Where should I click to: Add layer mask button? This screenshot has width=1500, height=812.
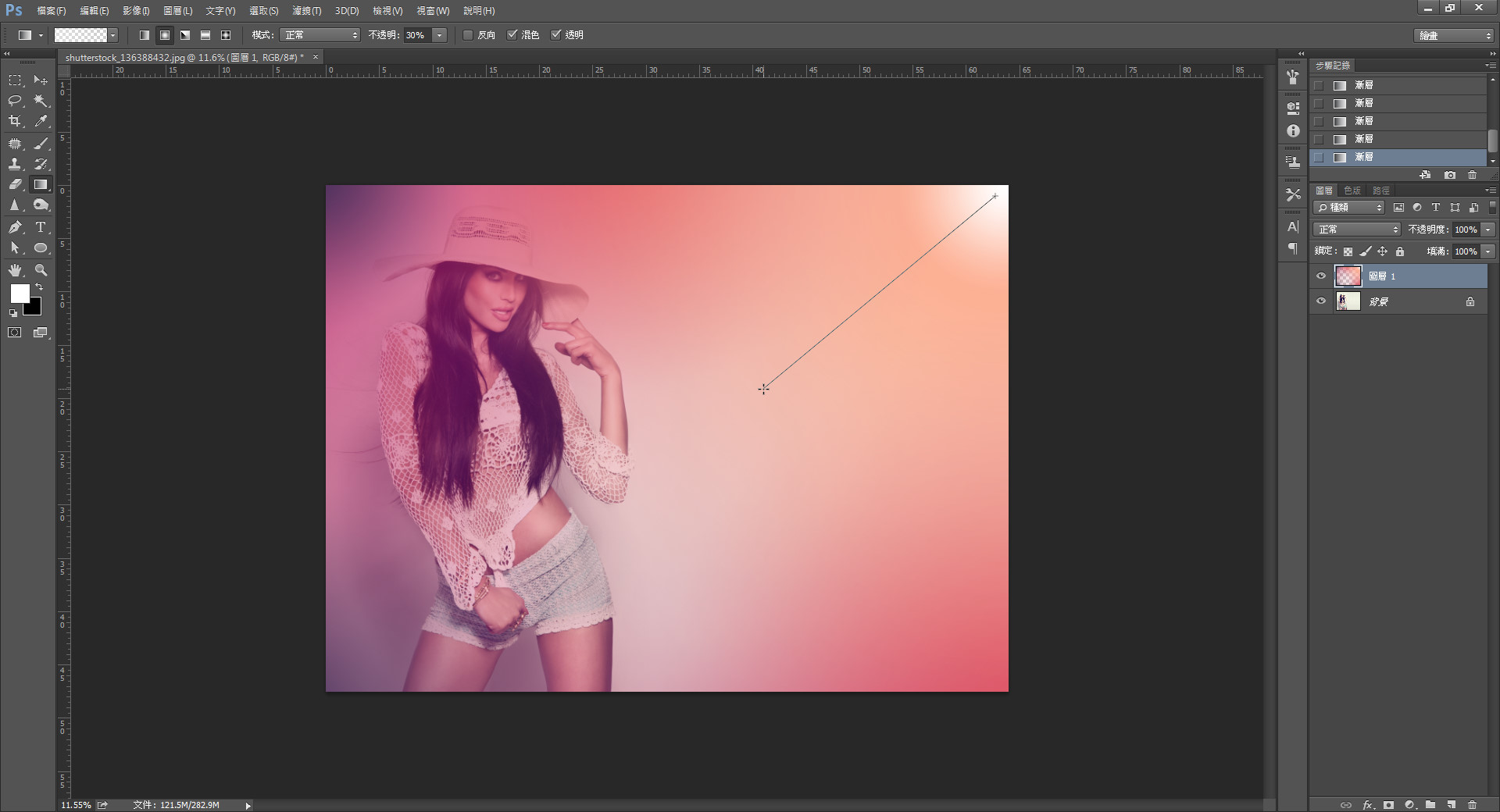[x=1388, y=804]
